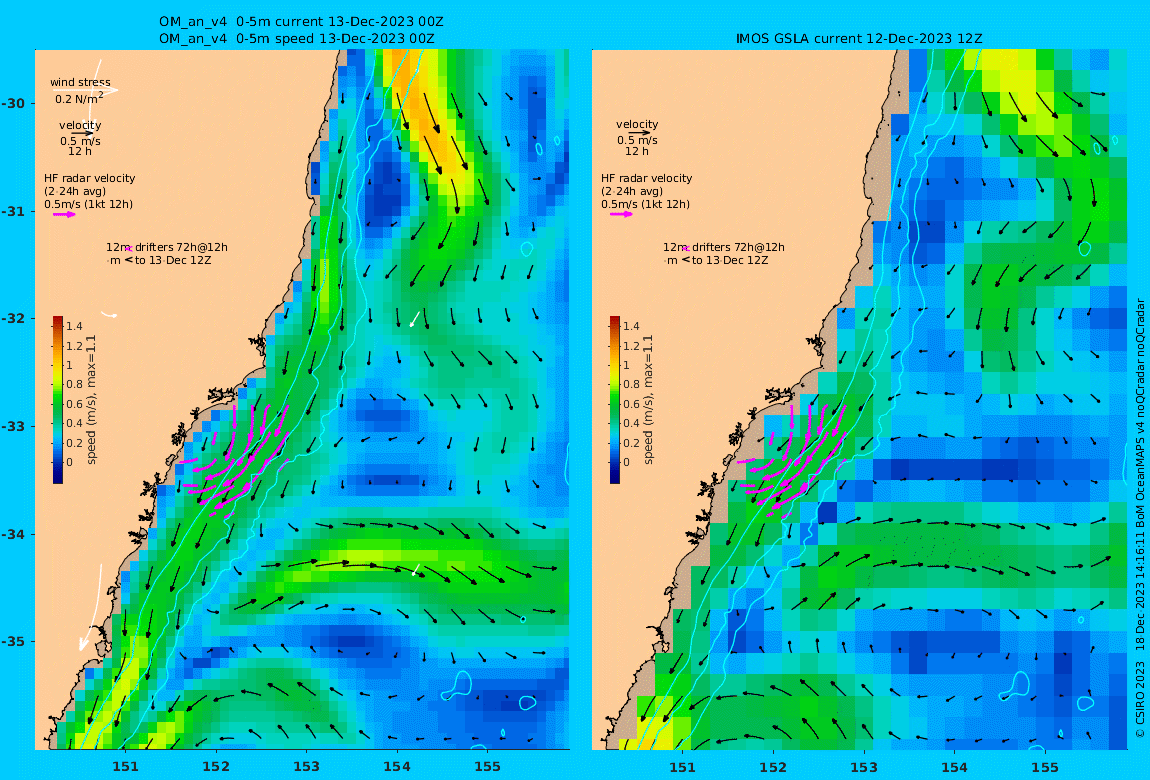Screen dimensions: 1150x780
Task: Click '0.5m/s (1kt 12h)' in left map
Action: coord(88,205)
